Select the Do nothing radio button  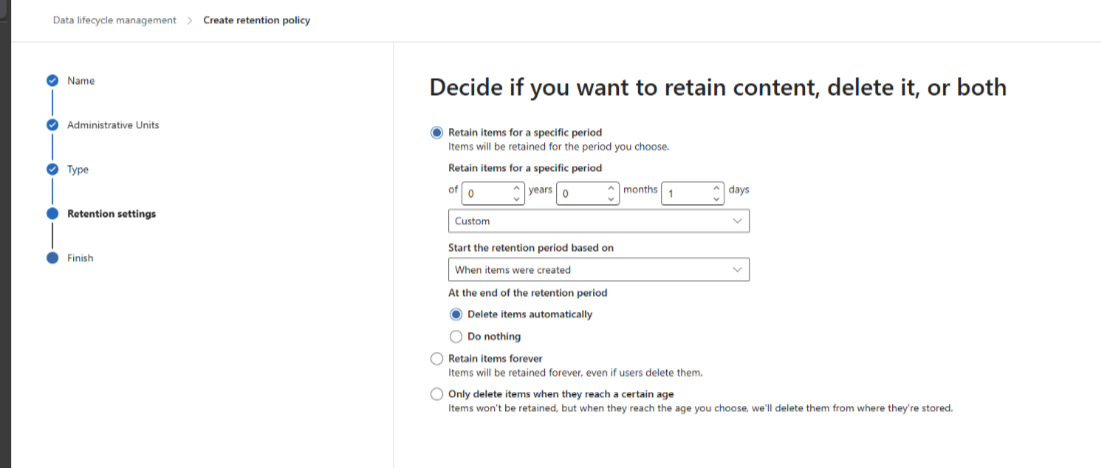click(456, 337)
